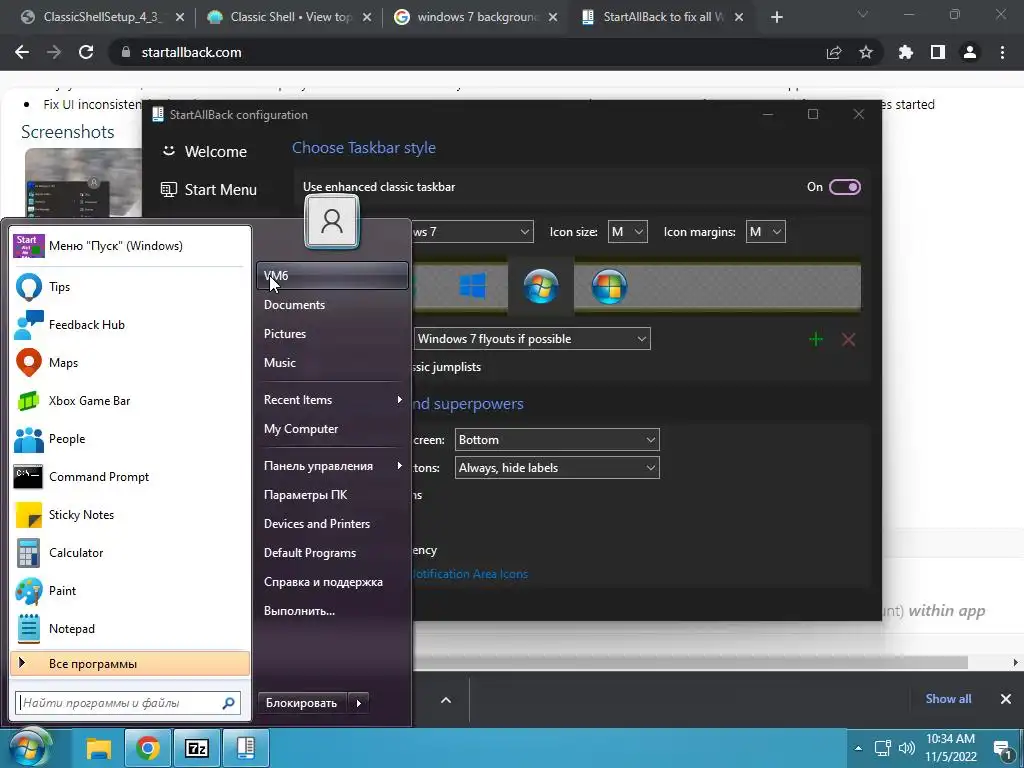Select the Windows 7 orb start button style
Screen dimensions: 1024x768
[x=541, y=286]
